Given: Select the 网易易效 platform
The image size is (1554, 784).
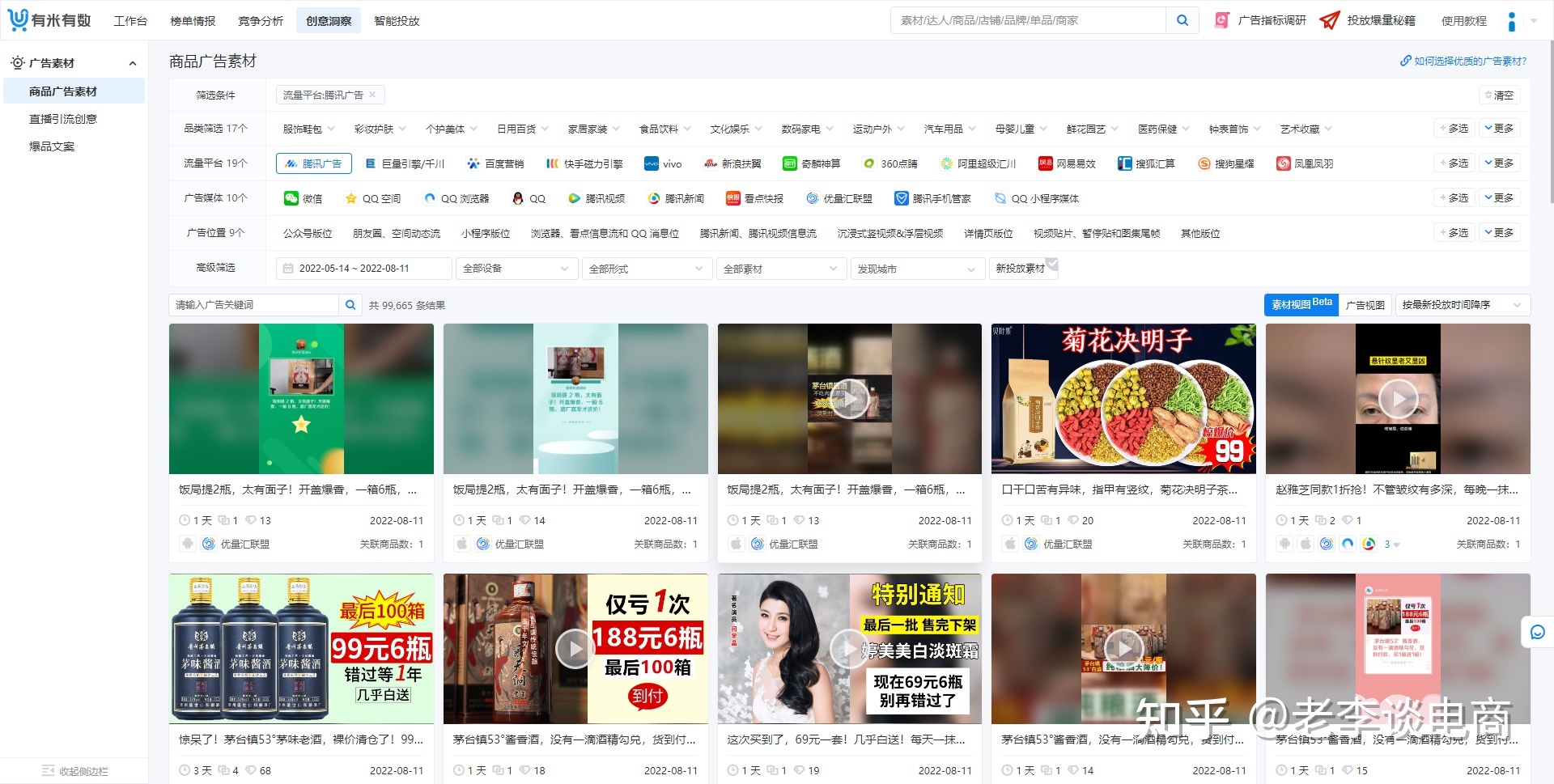Looking at the screenshot, I should pos(1067,163).
